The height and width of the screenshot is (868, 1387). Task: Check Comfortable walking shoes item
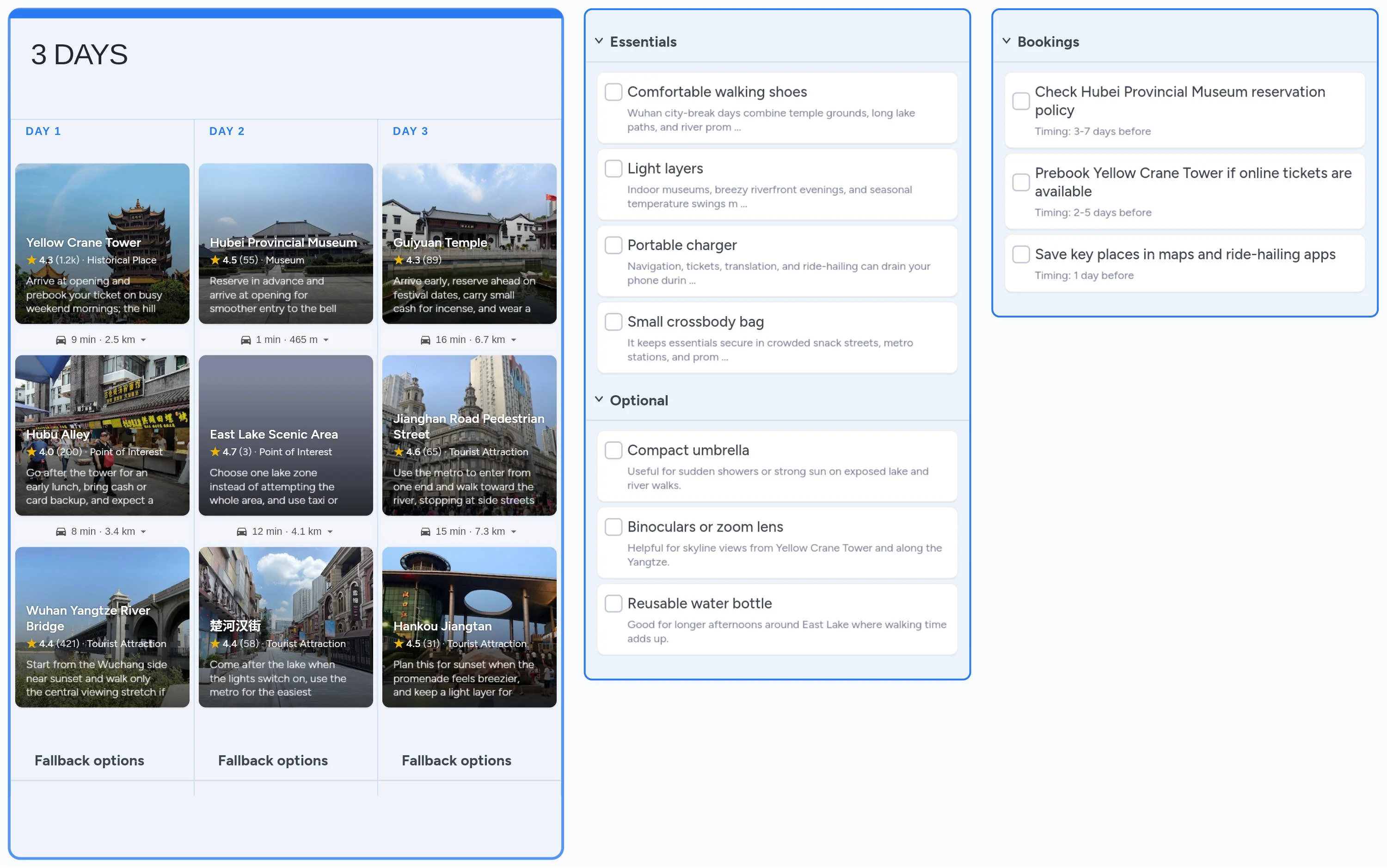(613, 92)
